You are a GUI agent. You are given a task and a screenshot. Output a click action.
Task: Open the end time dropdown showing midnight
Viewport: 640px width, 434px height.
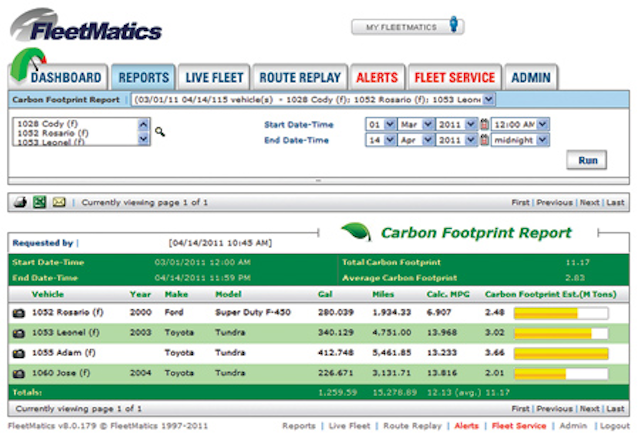[520, 140]
